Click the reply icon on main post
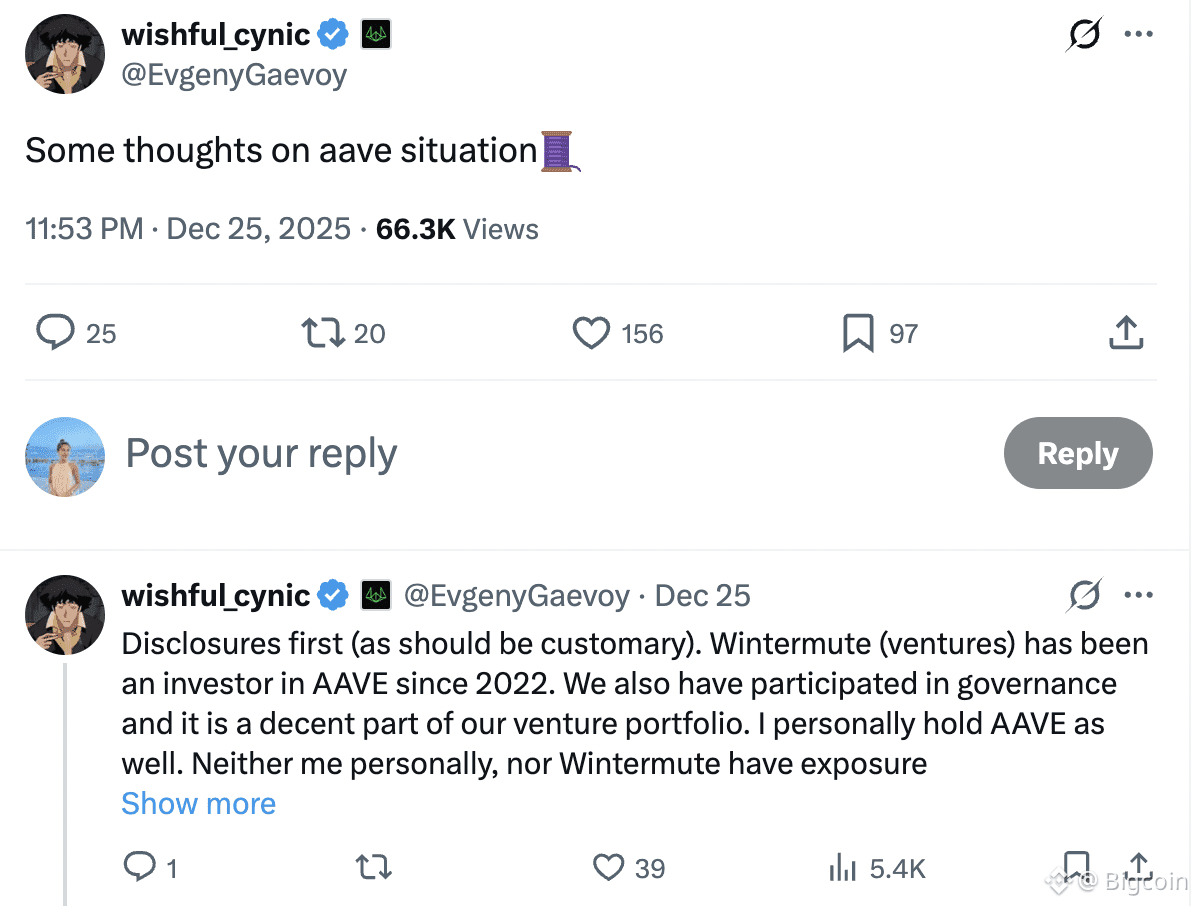The image size is (1196, 906). click(x=55, y=333)
